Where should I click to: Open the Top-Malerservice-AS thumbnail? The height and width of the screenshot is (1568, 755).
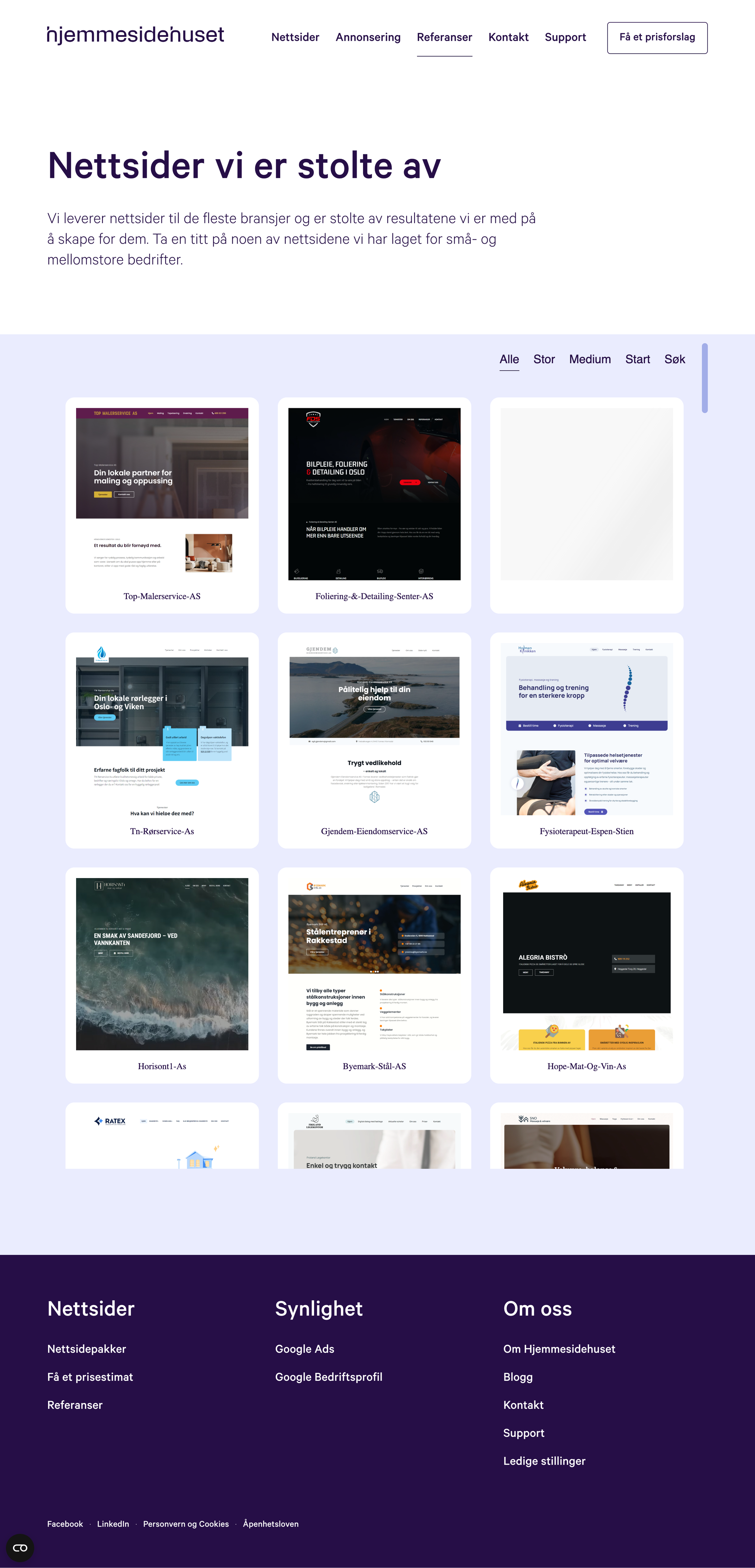click(x=162, y=494)
